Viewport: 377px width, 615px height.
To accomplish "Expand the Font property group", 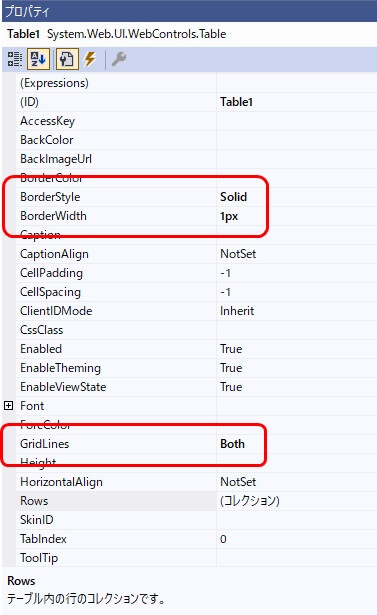I will tap(9, 406).
